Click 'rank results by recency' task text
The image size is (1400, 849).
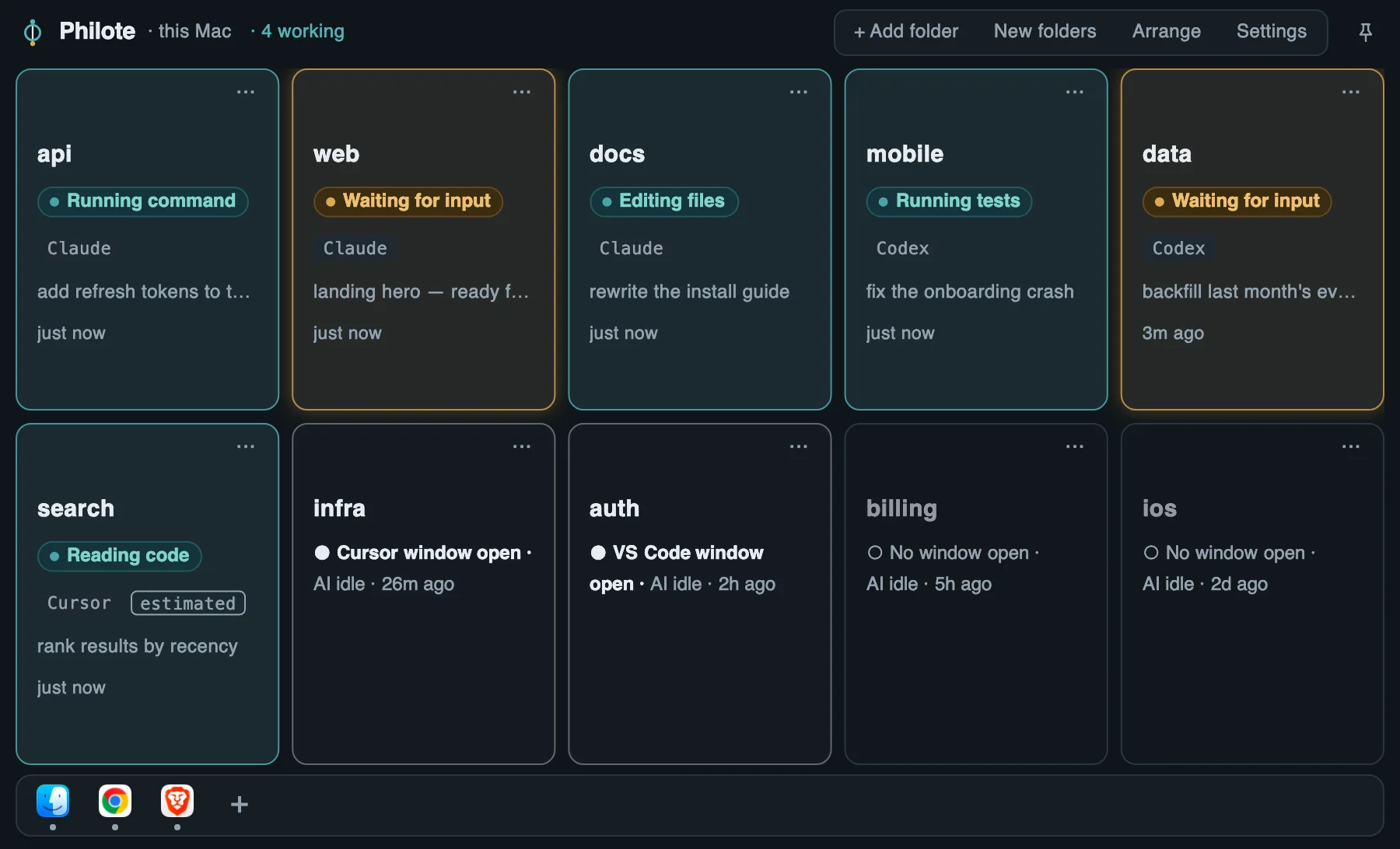point(138,646)
